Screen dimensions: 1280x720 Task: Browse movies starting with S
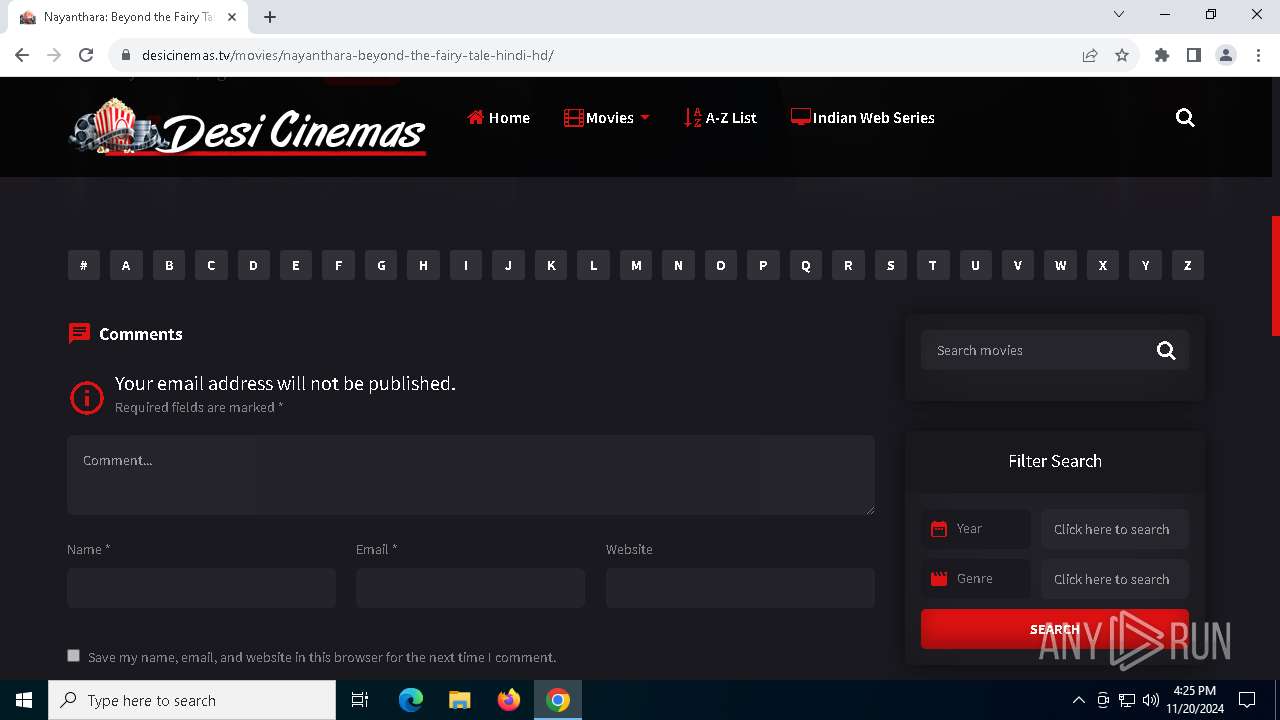pyautogui.click(x=891, y=265)
